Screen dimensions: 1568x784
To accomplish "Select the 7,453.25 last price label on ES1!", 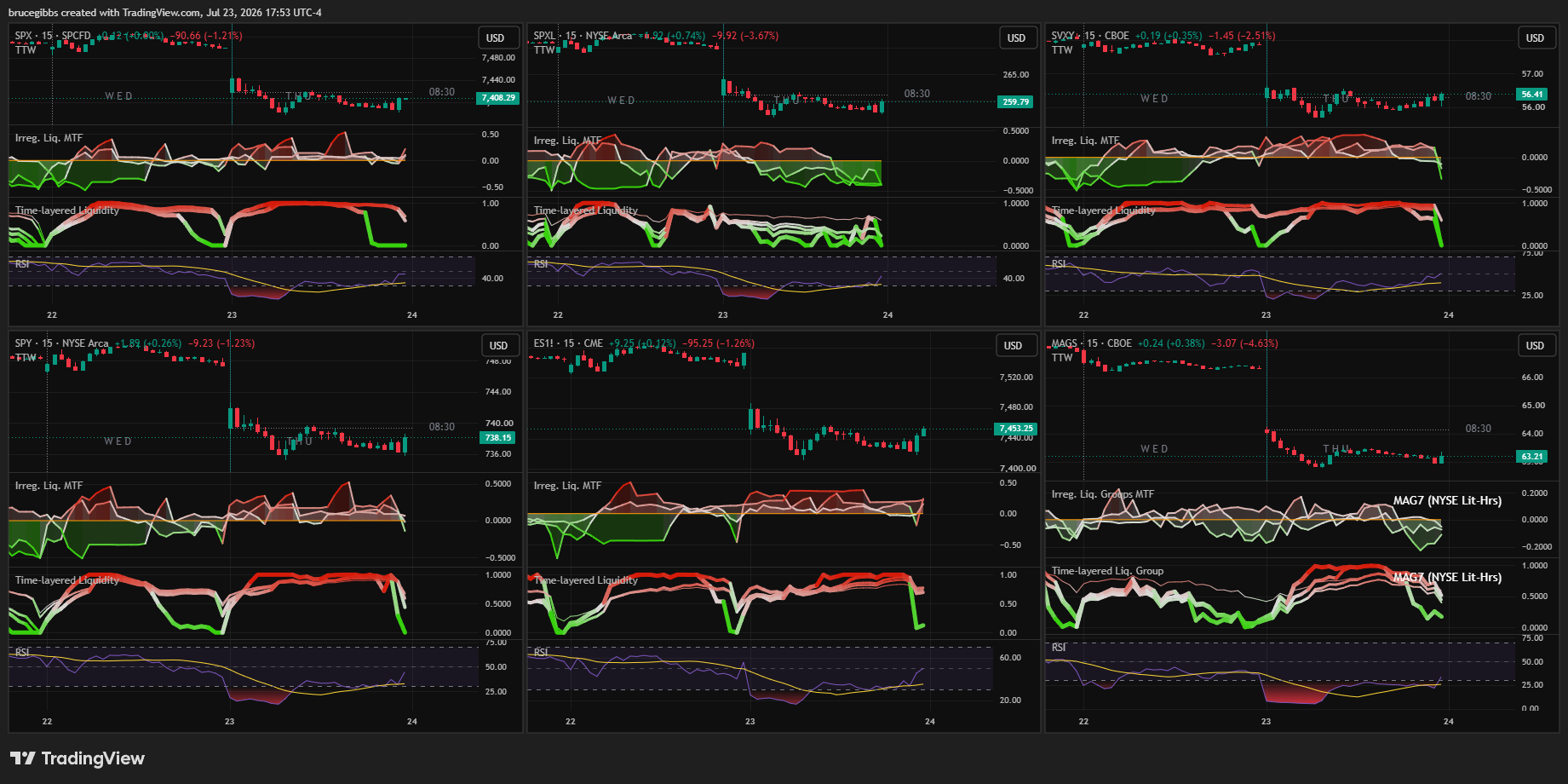I will 1016,429.
